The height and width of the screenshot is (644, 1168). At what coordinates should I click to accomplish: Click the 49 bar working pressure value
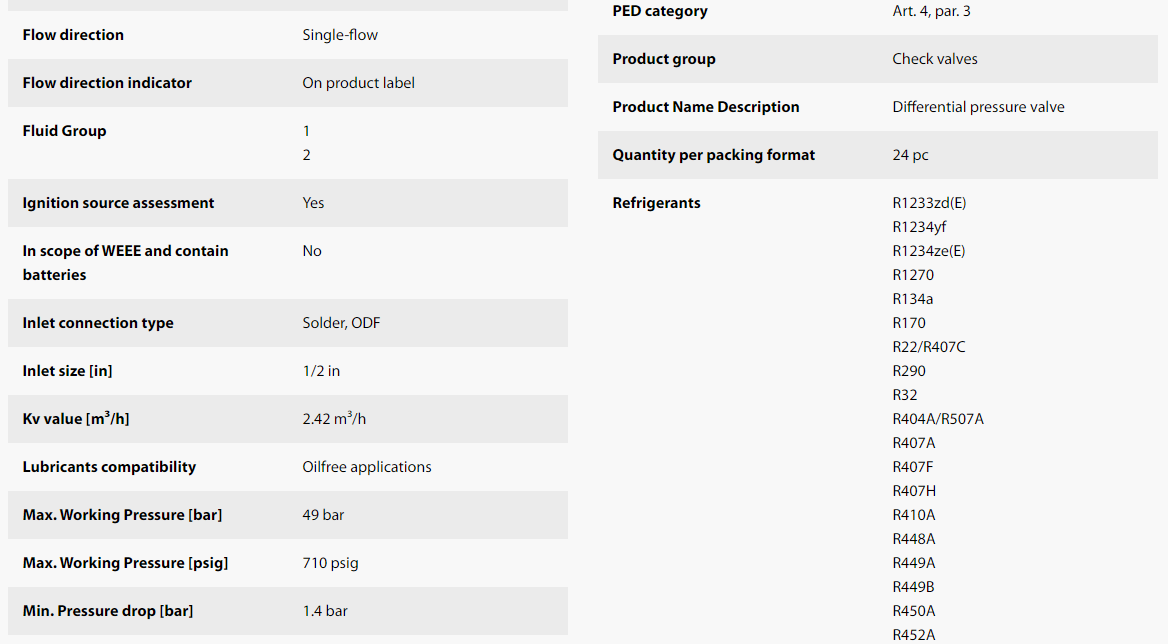tap(323, 515)
